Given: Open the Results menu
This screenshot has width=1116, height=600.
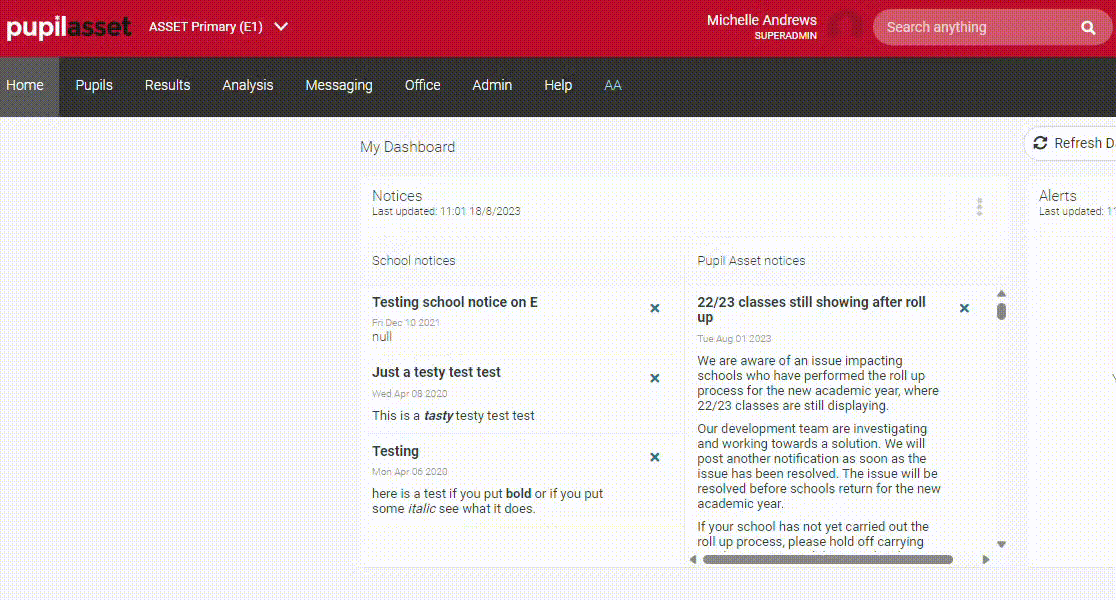Looking at the screenshot, I should click(x=167, y=86).
